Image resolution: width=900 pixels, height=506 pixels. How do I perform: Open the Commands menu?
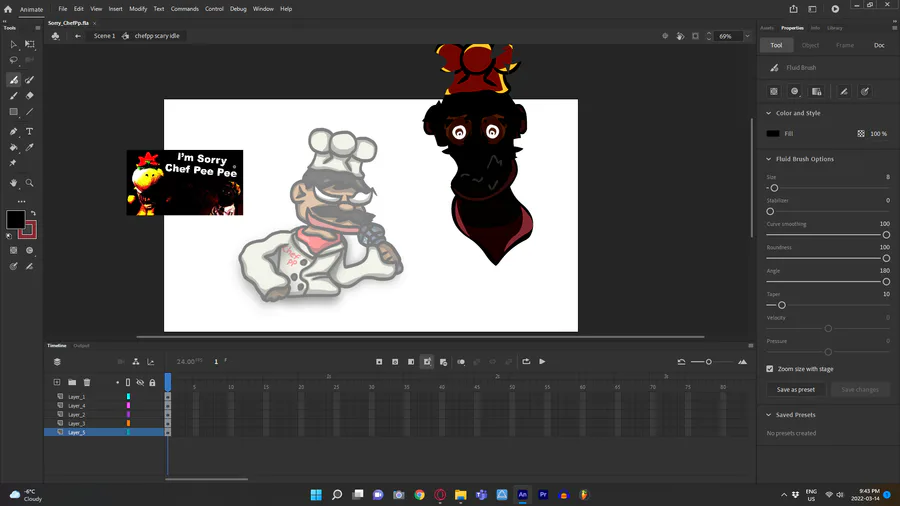point(184,9)
